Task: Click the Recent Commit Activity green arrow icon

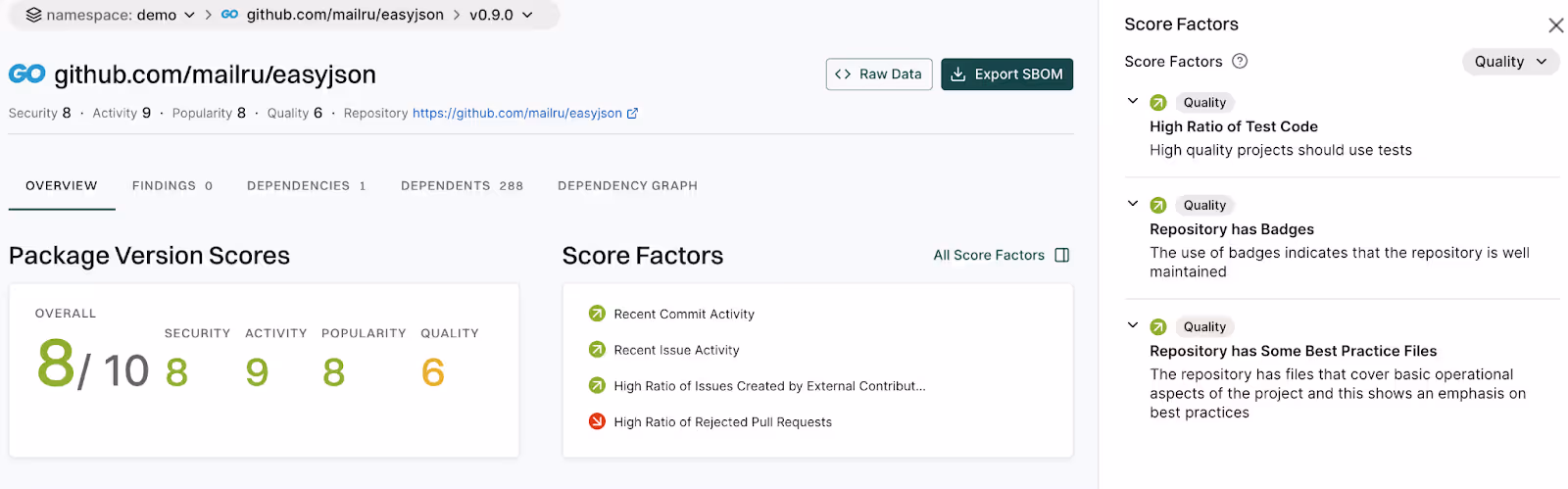Action: 597,314
